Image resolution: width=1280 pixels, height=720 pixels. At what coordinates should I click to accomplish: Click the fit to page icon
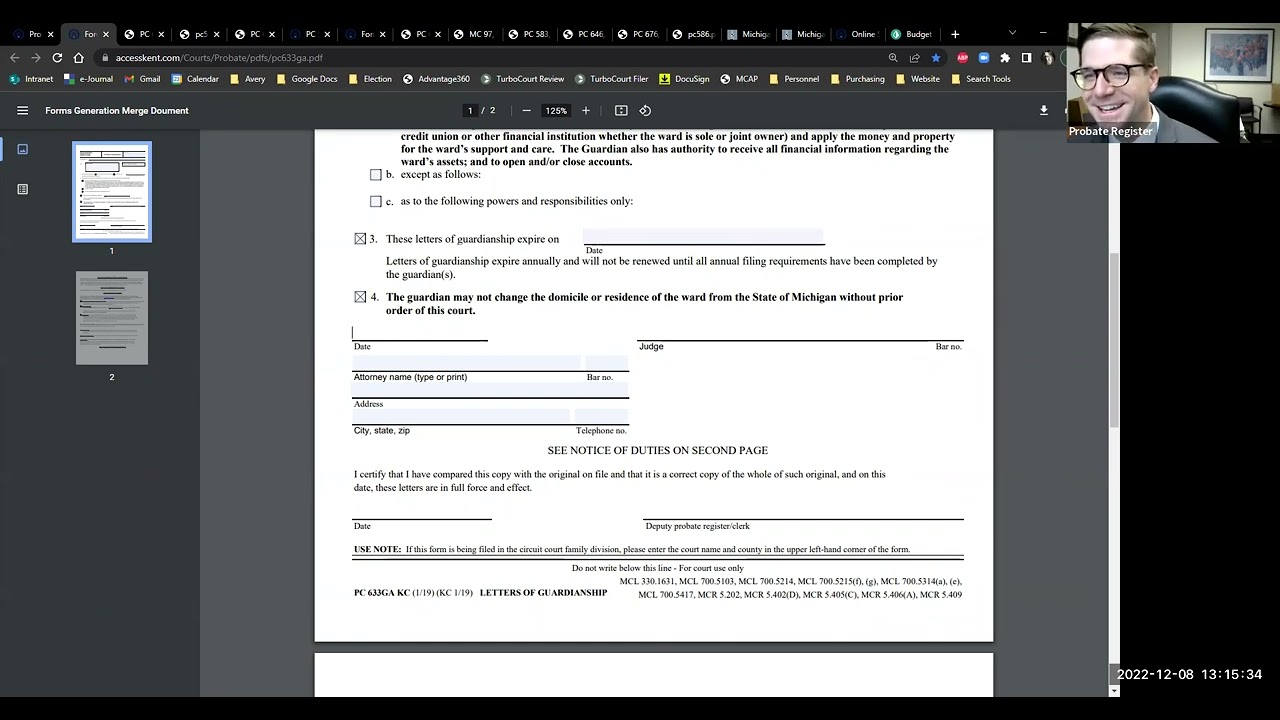(621, 110)
